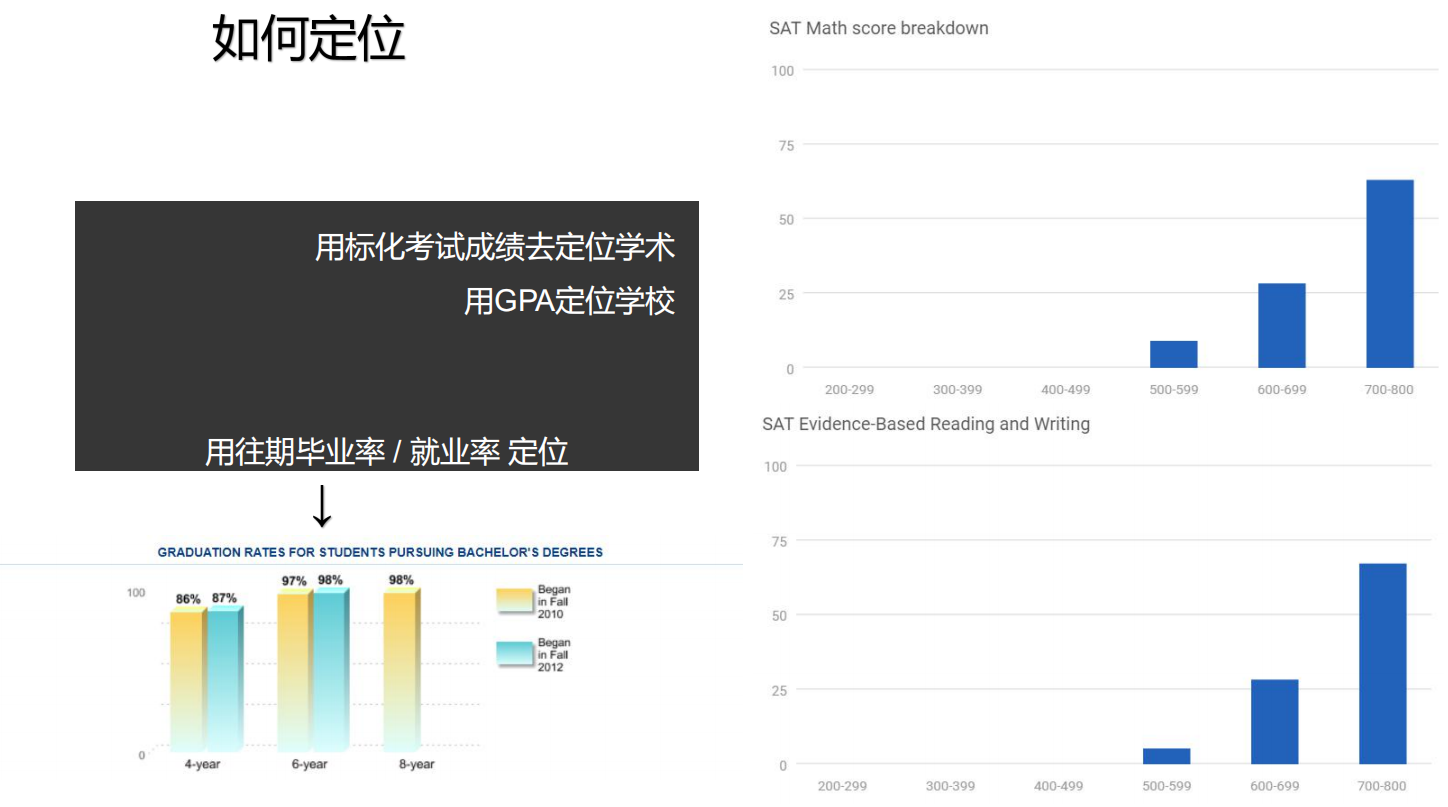Click the Began in Fall 2010 legend text
This screenshot has height=807, width=1448.
coord(554,602)
